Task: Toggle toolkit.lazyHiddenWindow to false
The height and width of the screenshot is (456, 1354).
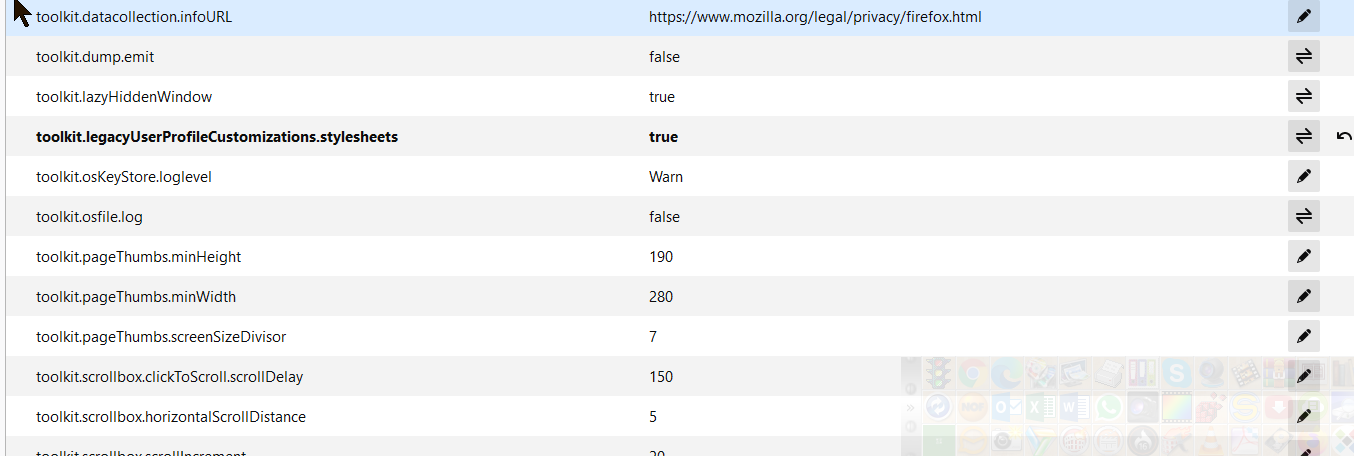Action: [1303, 97]
